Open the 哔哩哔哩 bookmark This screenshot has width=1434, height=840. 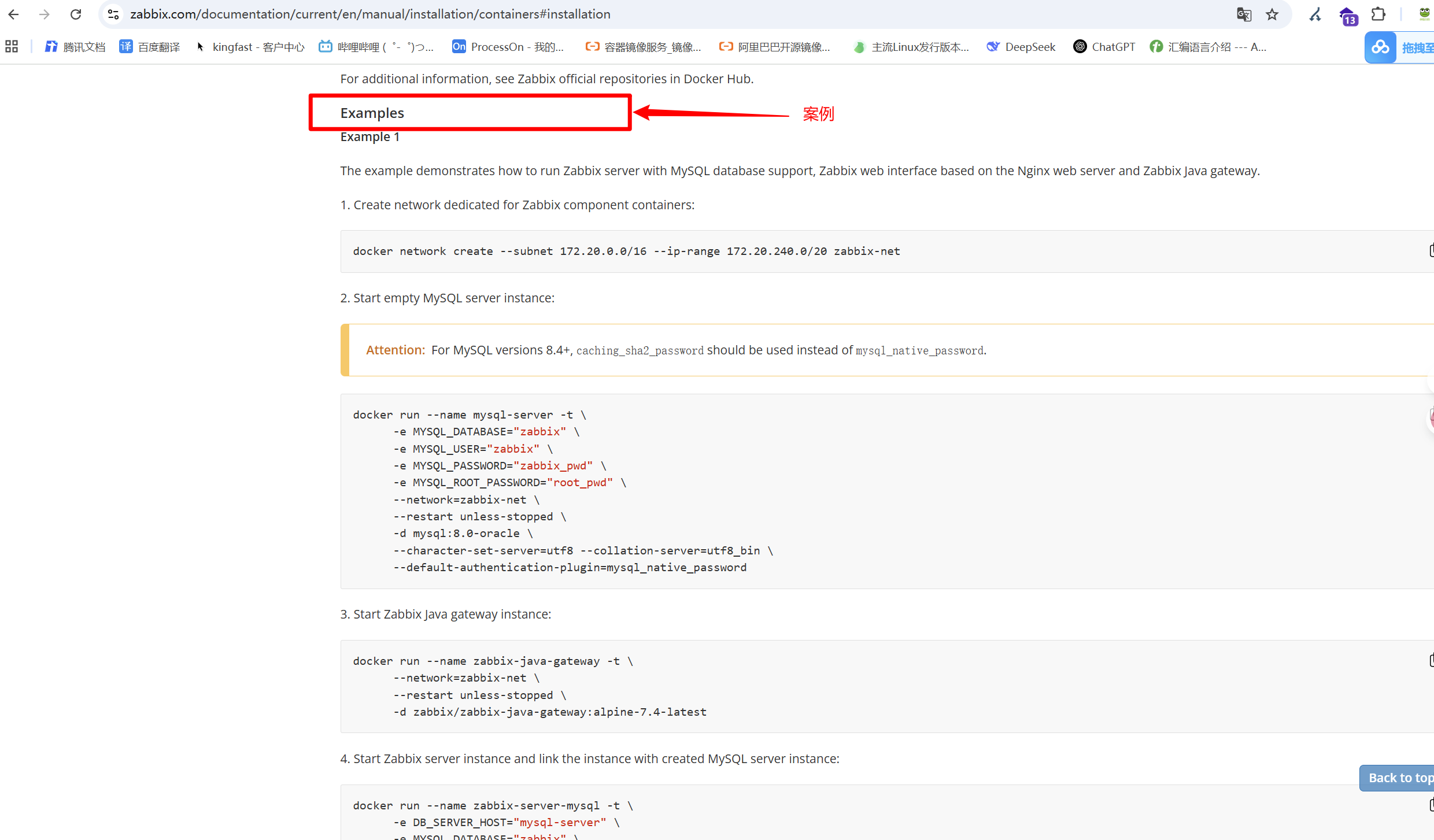(x=376, y=47)
